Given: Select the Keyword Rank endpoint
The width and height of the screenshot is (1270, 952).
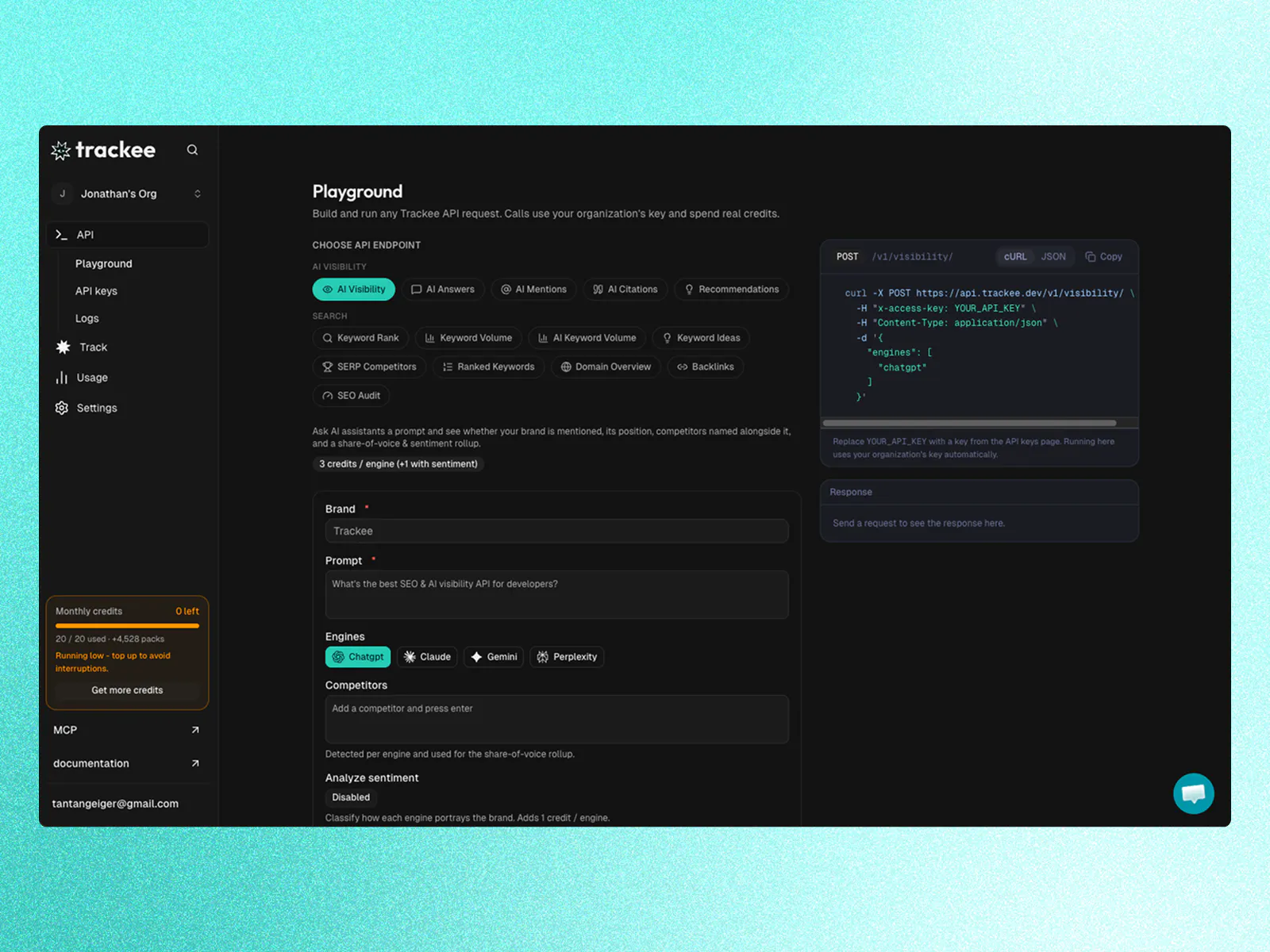Looking at the screenshot, I should [360, 338].
